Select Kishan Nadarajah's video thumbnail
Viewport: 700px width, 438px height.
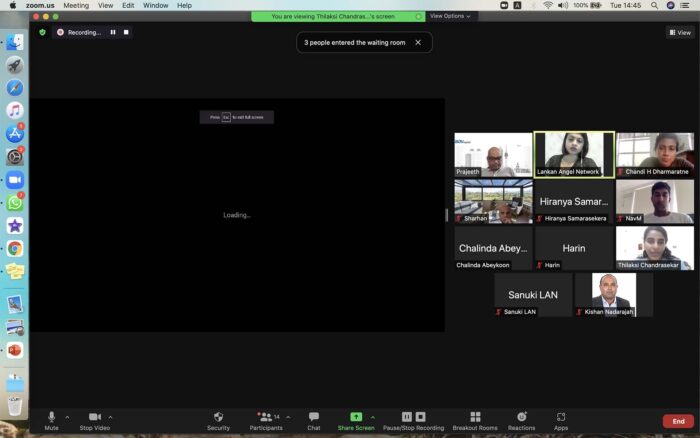[x=613, y=294]
